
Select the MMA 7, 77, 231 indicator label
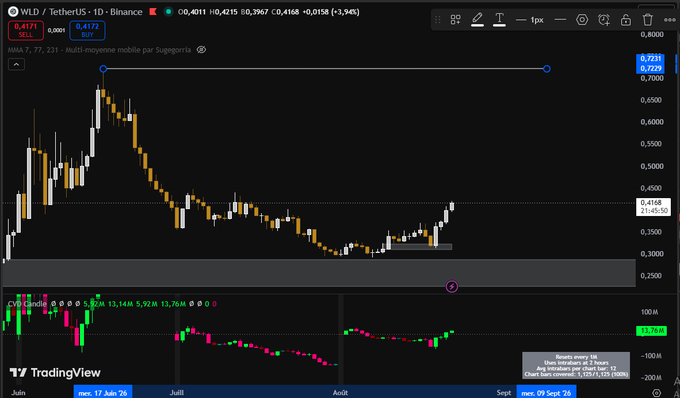point(99,50)
